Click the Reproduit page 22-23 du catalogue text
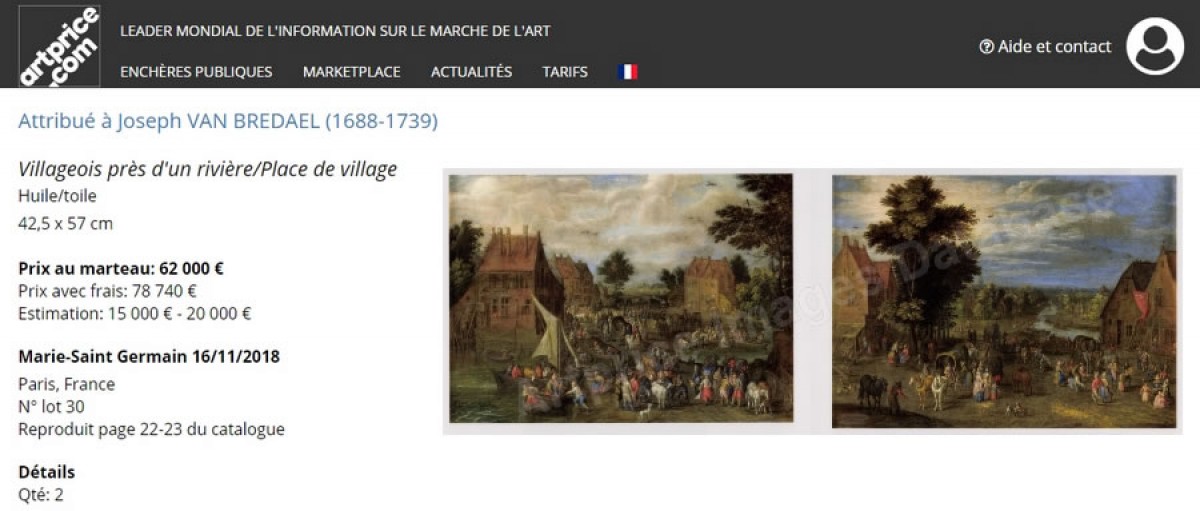The width and height of the screenshot is (1200, 511). point(151,429)
